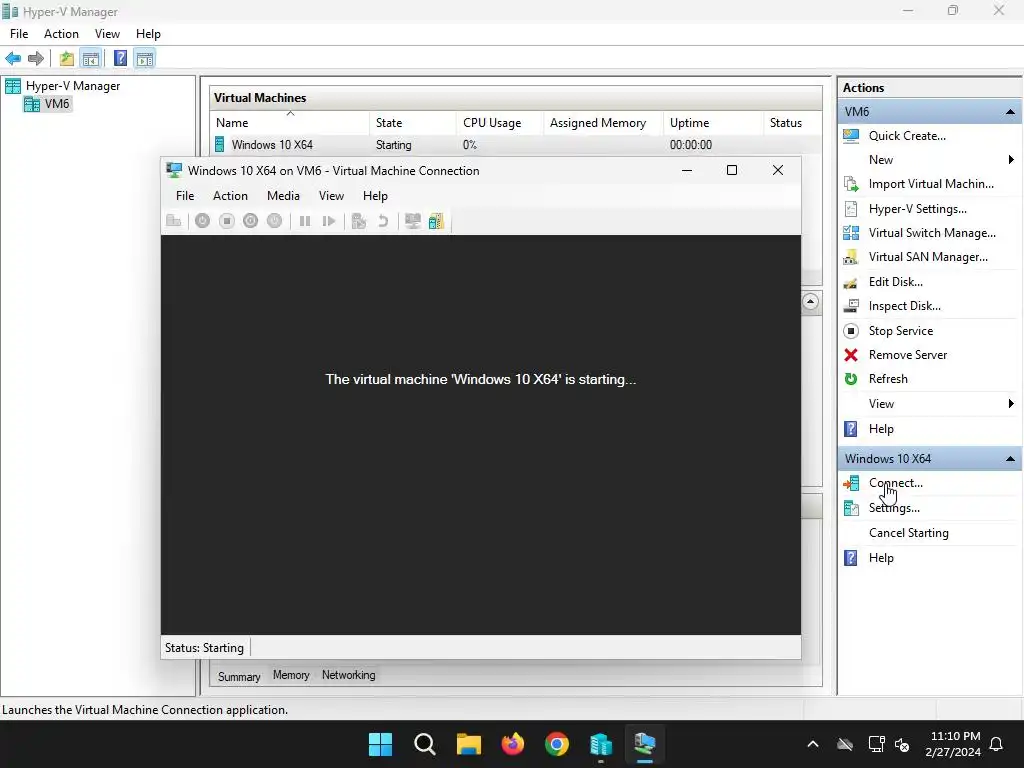The image size is (1024, 768).
Task: Toggle the Show/Hide Action Pane toolbar icon
Action: pos(144,59)
